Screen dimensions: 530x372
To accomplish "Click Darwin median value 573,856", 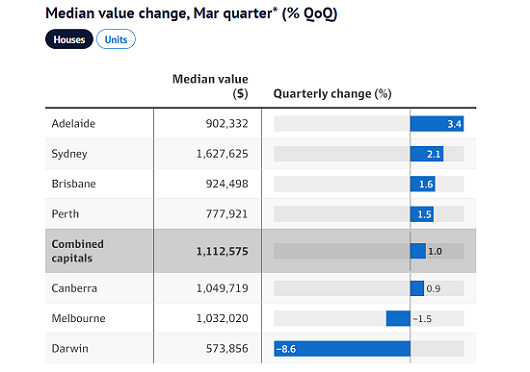I will 227,348.
